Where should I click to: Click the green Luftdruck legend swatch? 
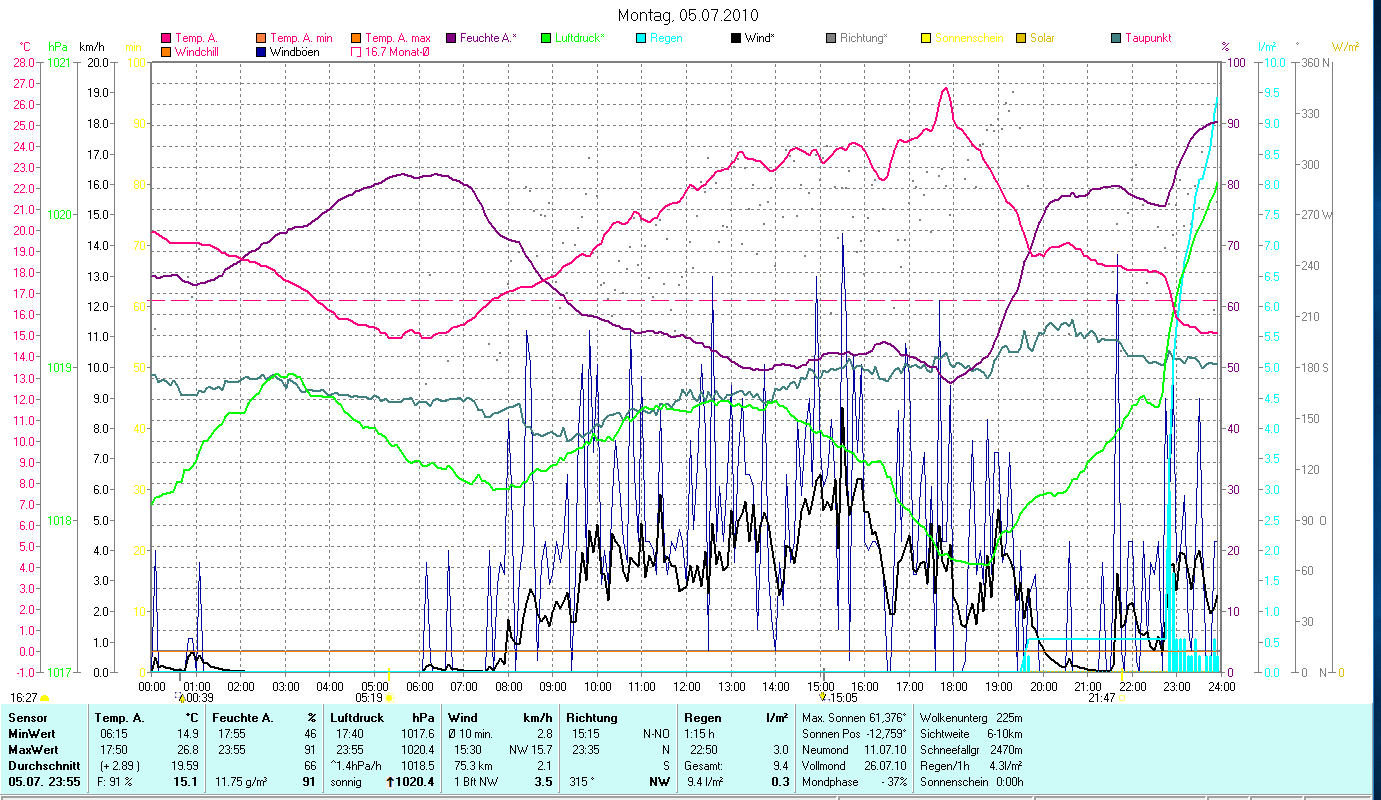pyautogui.click(x=546, y=38)
